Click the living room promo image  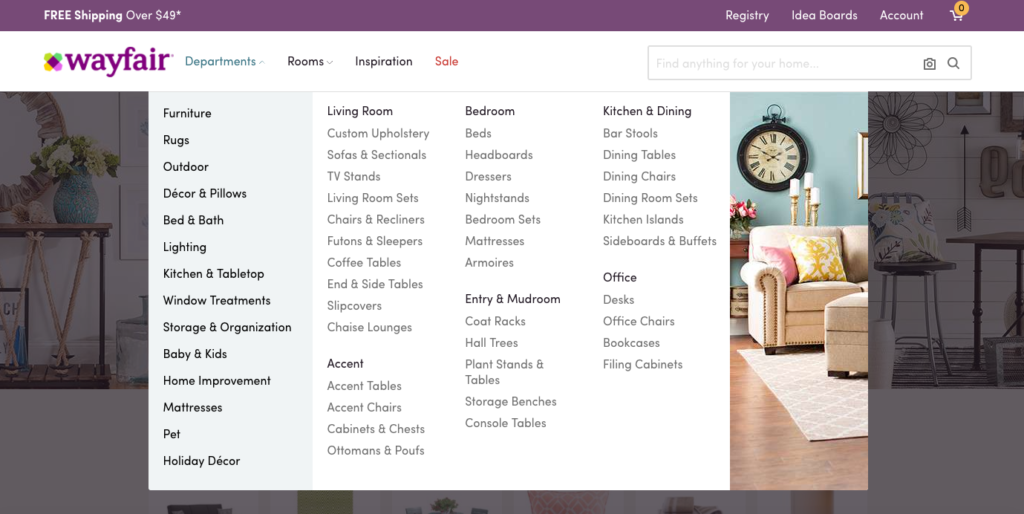799,291
